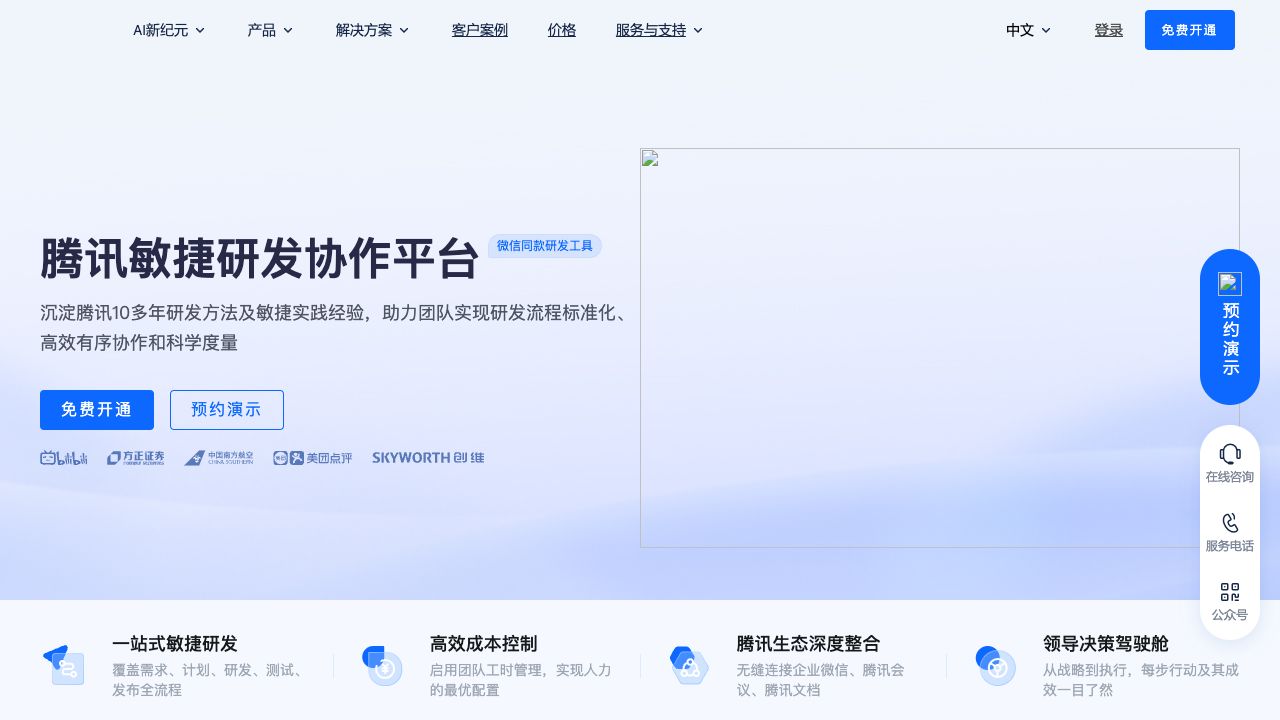Viewport: 1280px width, 720px height.
Task: Click the Tencent ecosystem integration icon
Action: 689,666
